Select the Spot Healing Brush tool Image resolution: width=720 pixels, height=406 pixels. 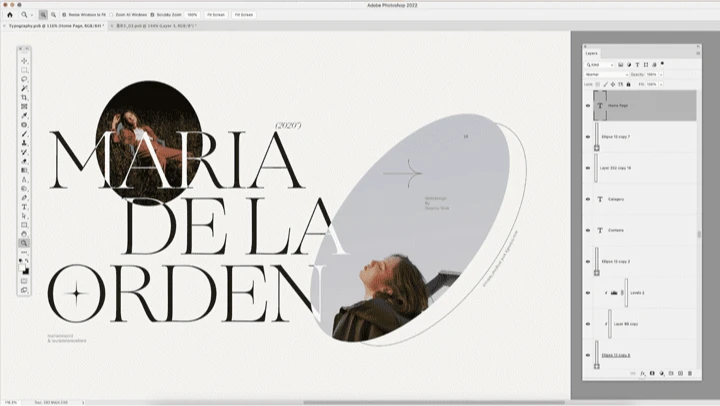24,125
